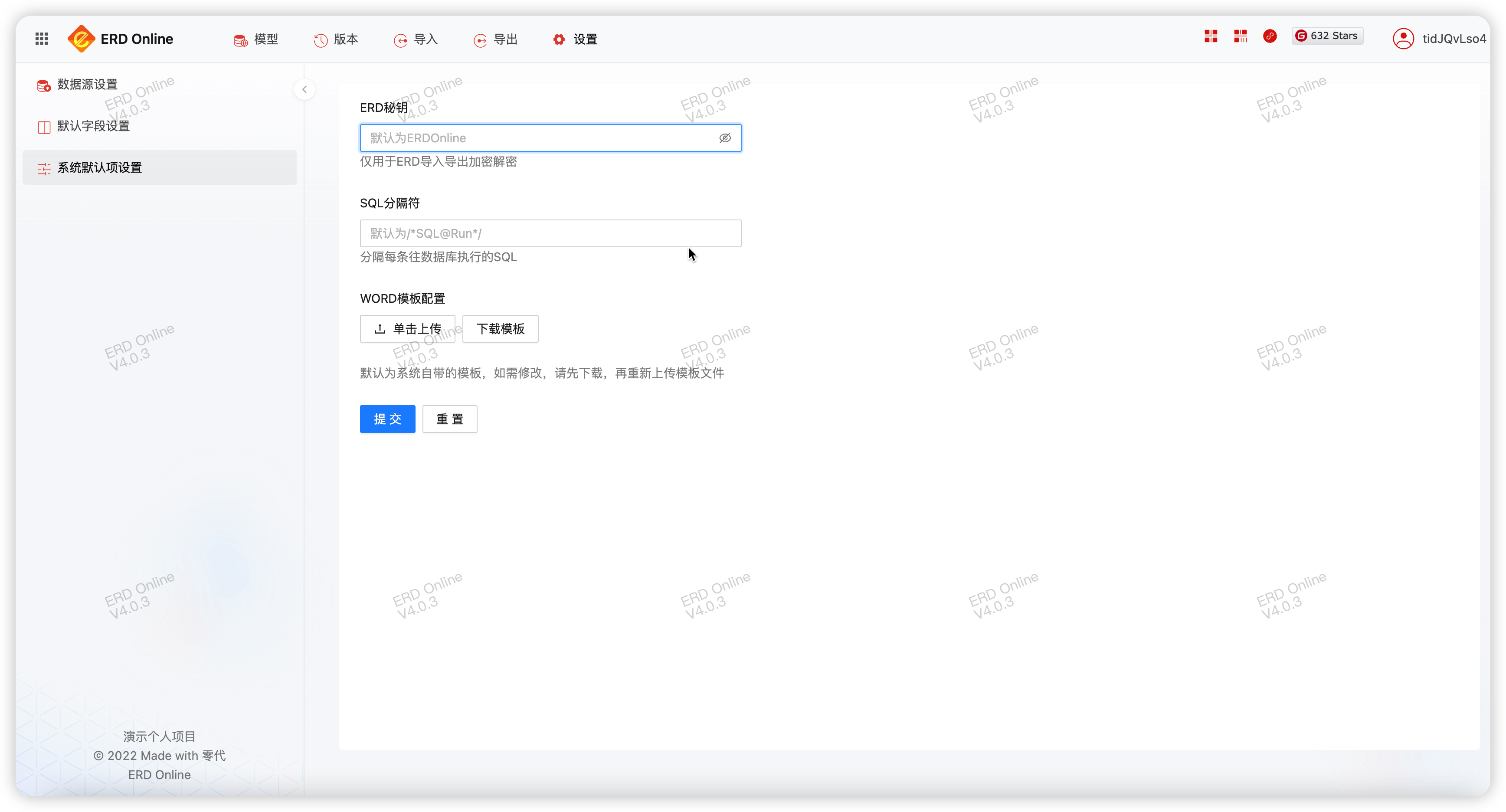Click the 单击上传 upload button
This screenshot has width=1506, height=812.
[407, 328]
